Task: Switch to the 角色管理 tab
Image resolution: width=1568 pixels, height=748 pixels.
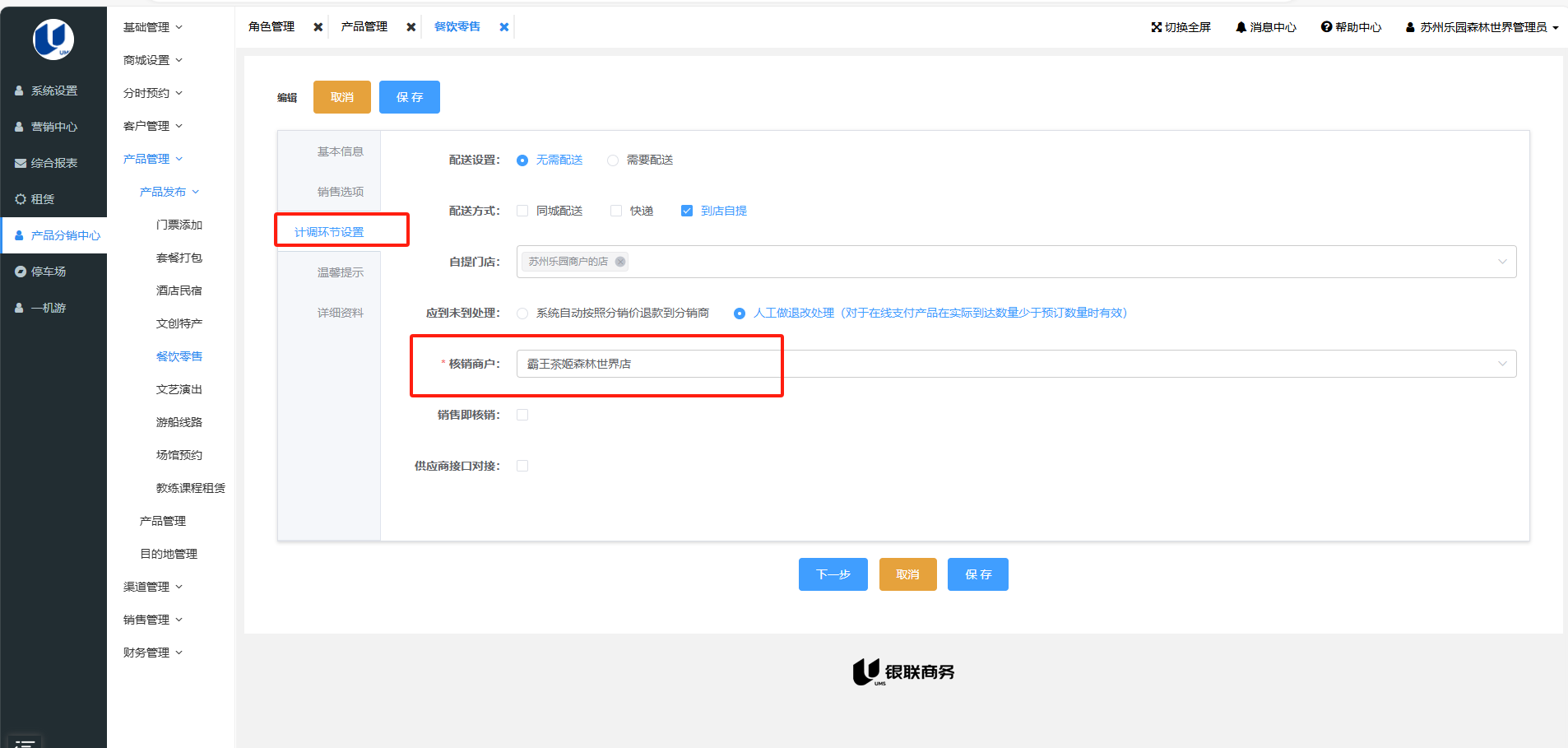Action: pos(271,26)
